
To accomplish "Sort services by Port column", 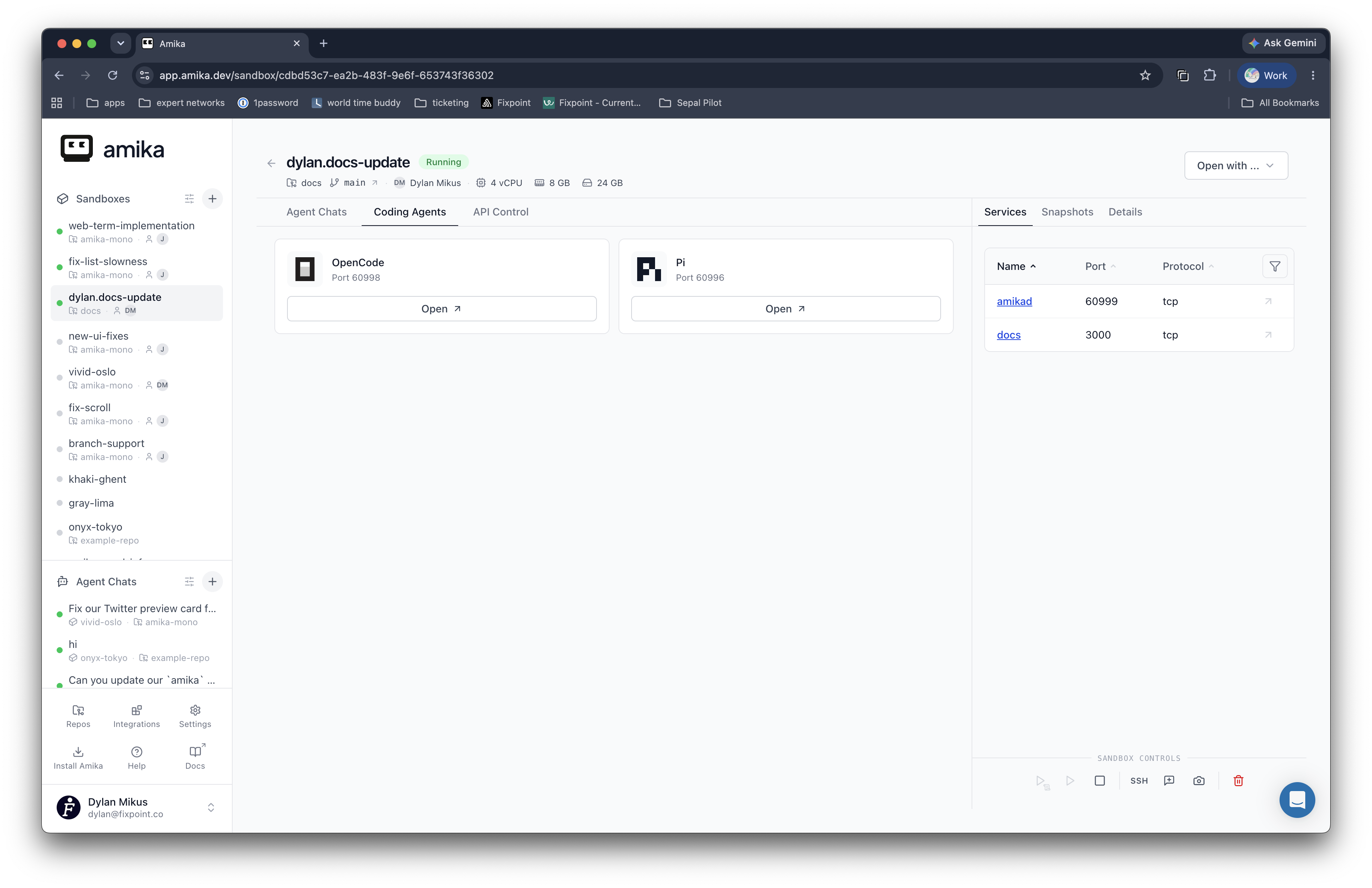I will coord(1101,266).
